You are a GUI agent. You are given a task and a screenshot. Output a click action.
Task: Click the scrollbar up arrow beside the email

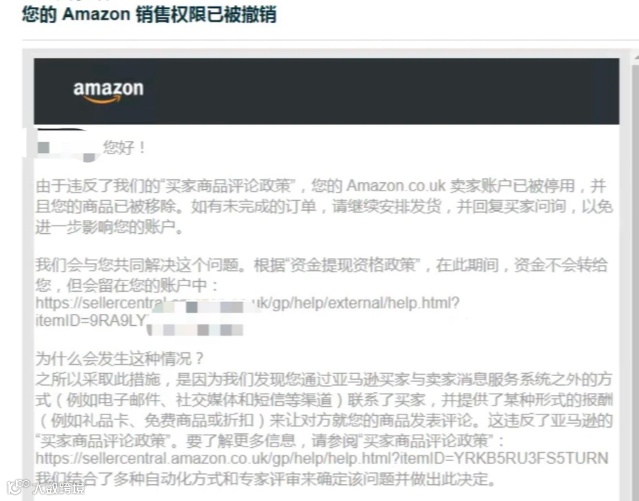pos(636,60)
